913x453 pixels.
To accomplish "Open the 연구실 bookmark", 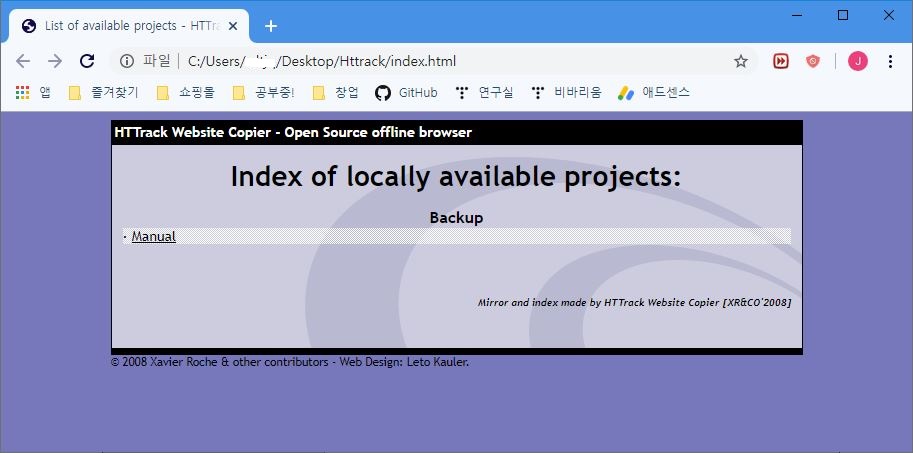I will click(x=484, y=93).
